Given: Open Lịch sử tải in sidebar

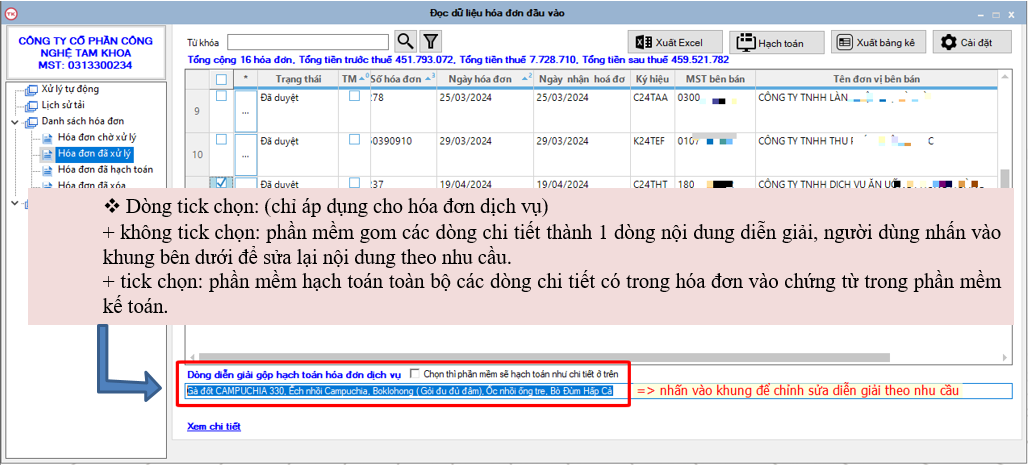Looking at the screenshot, I should (x=63, y=105).
